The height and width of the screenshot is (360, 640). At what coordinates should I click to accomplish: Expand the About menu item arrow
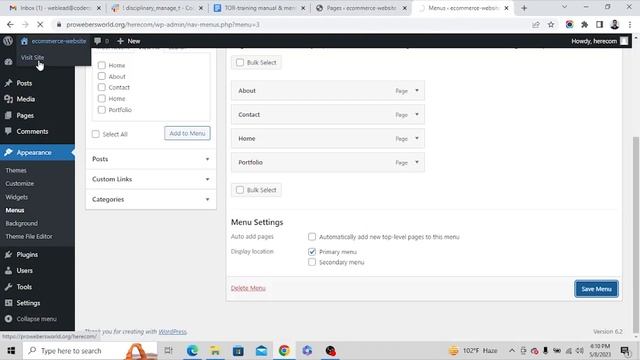pos(417,91)
